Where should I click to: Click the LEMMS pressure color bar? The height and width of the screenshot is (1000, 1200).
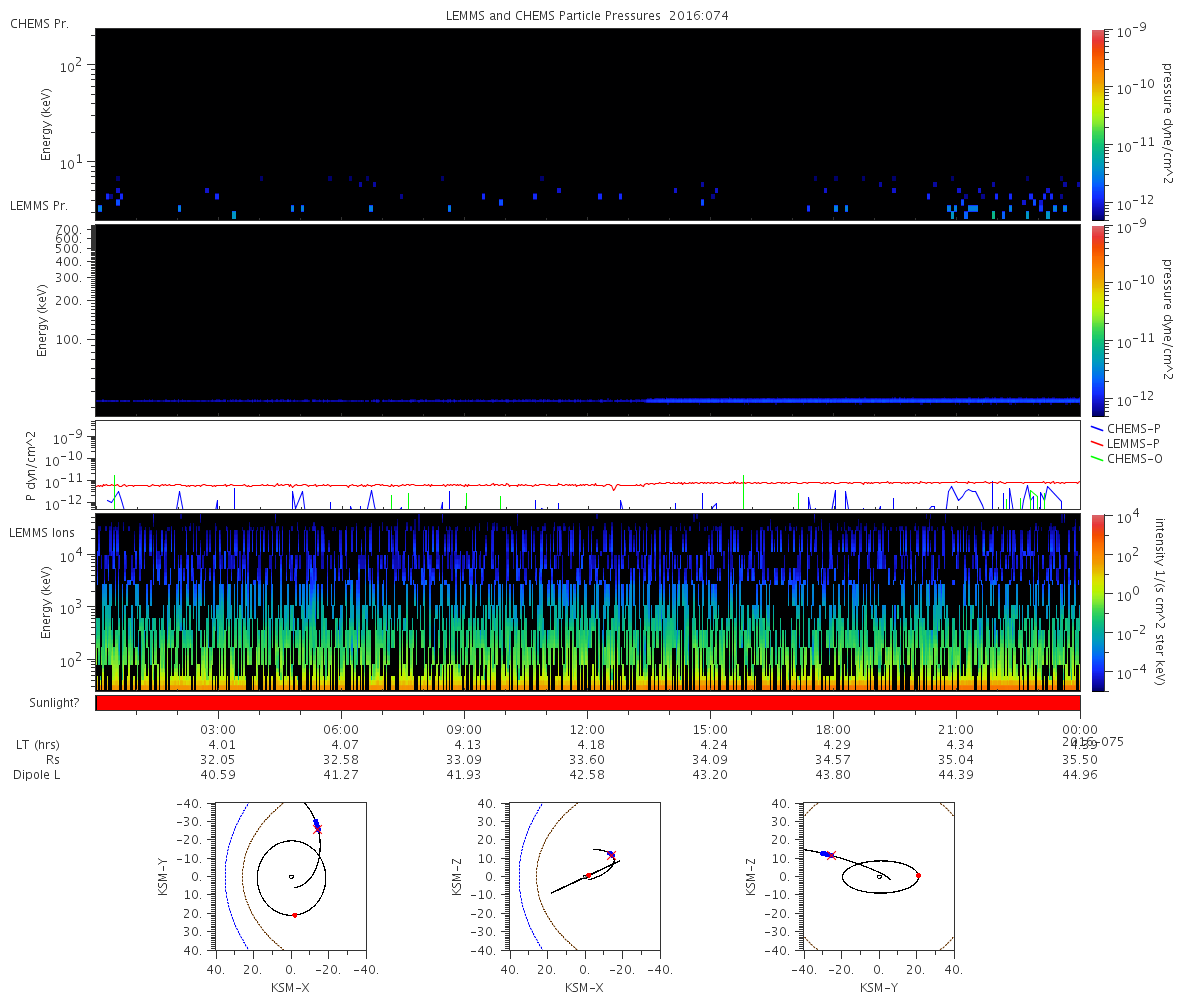(x=1098, y=320)
